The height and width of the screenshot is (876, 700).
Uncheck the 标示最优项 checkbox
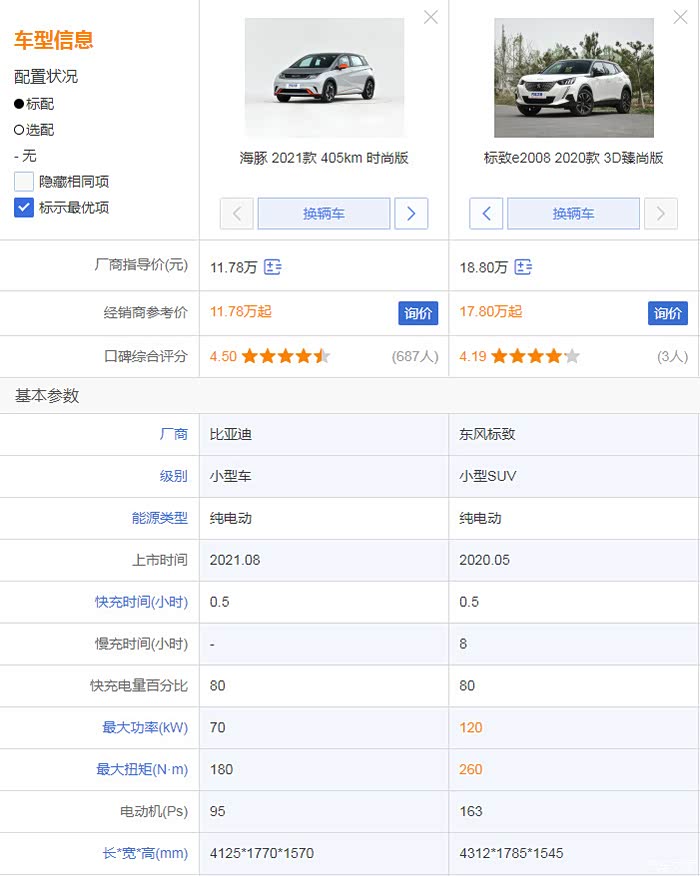(x=24, y=208)
